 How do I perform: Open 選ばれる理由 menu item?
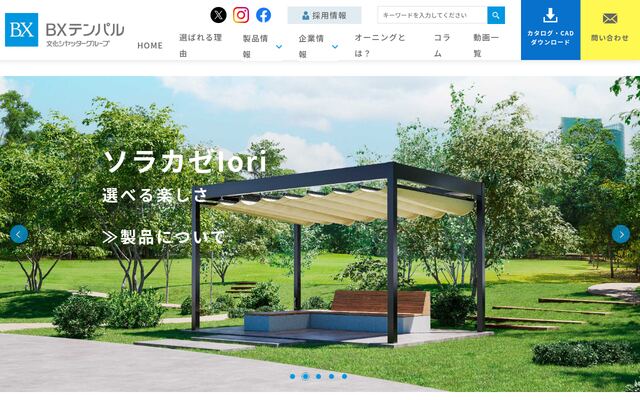coord(200,45)
